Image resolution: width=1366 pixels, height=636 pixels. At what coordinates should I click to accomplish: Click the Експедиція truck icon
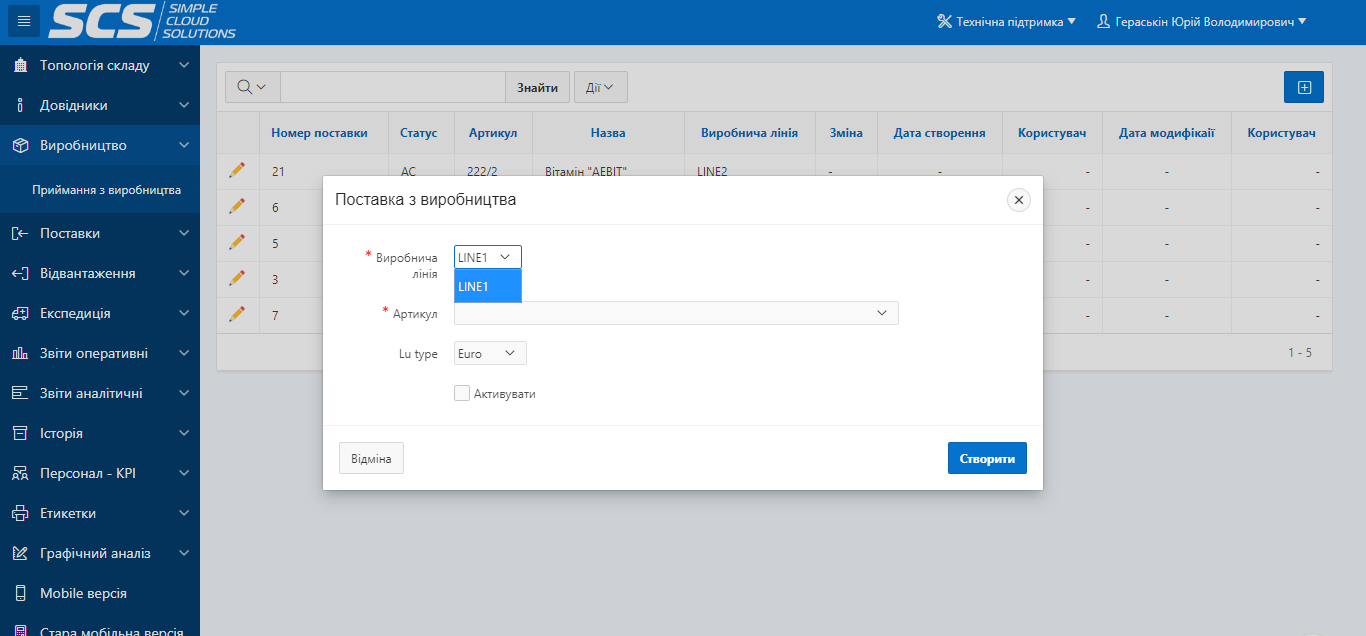tap(20, 313)
